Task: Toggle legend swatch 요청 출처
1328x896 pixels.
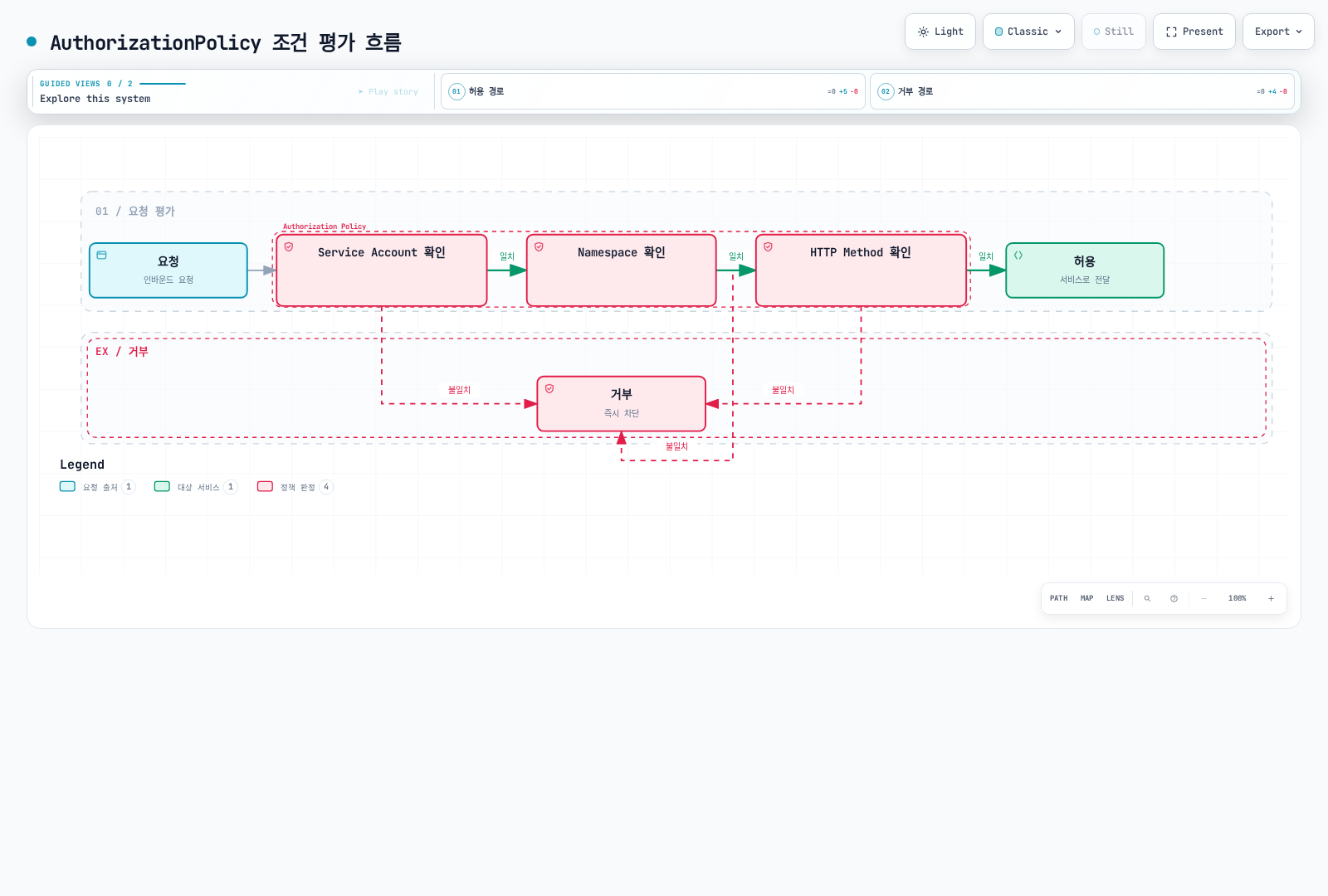Action: pyautogui.click(x=67, y=487)
